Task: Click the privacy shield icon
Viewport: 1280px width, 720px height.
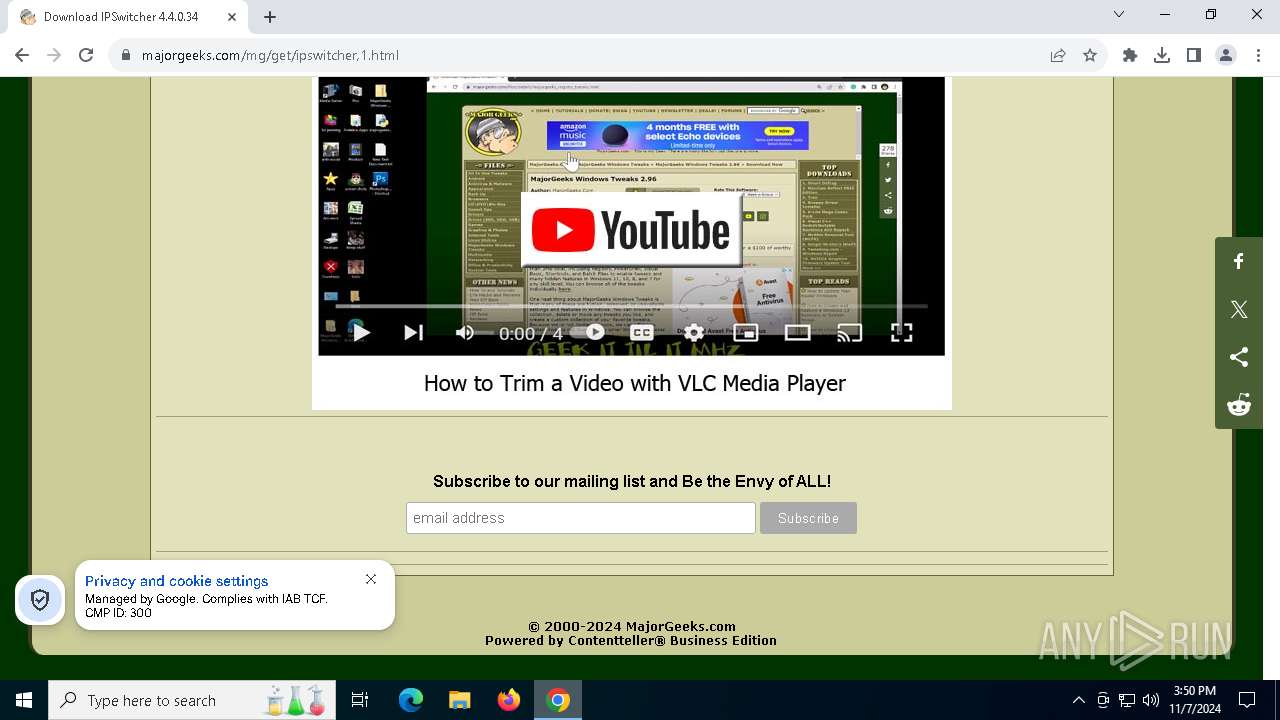Action: pyautogui.click(x=40, y=600)
